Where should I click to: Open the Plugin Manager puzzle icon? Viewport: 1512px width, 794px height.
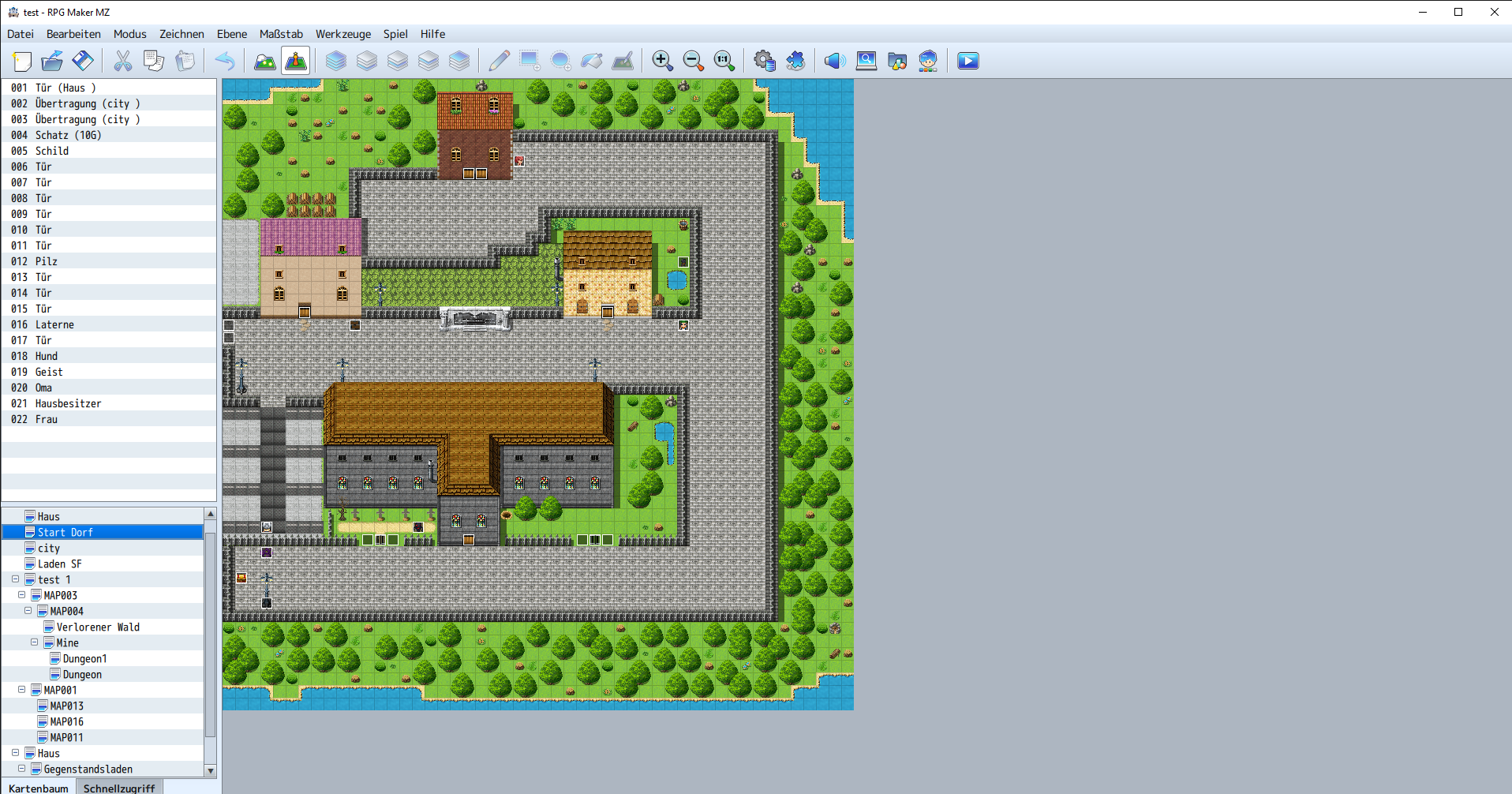pos(795,61)
